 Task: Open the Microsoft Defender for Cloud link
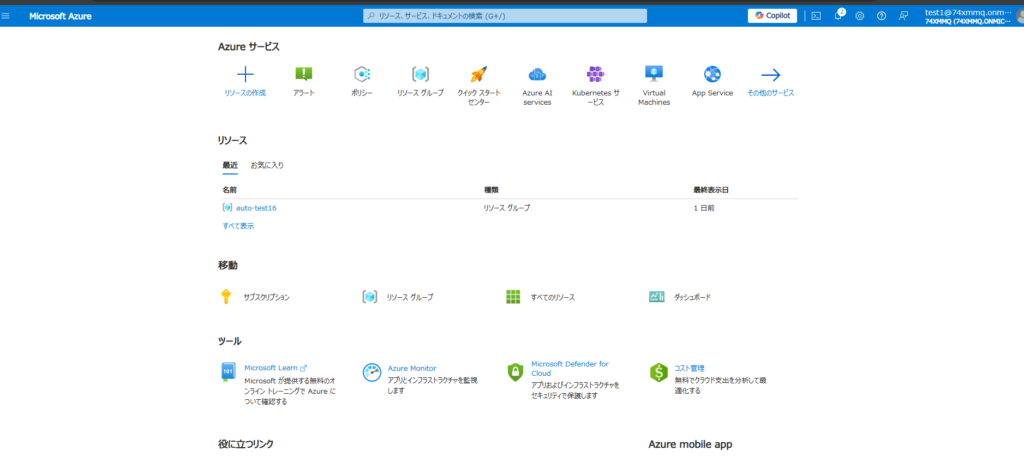[x=570, y=368]
